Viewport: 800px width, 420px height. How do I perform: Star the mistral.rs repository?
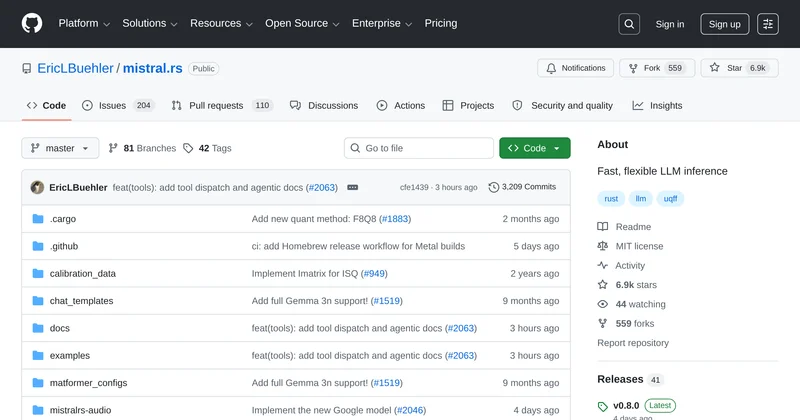738,68
